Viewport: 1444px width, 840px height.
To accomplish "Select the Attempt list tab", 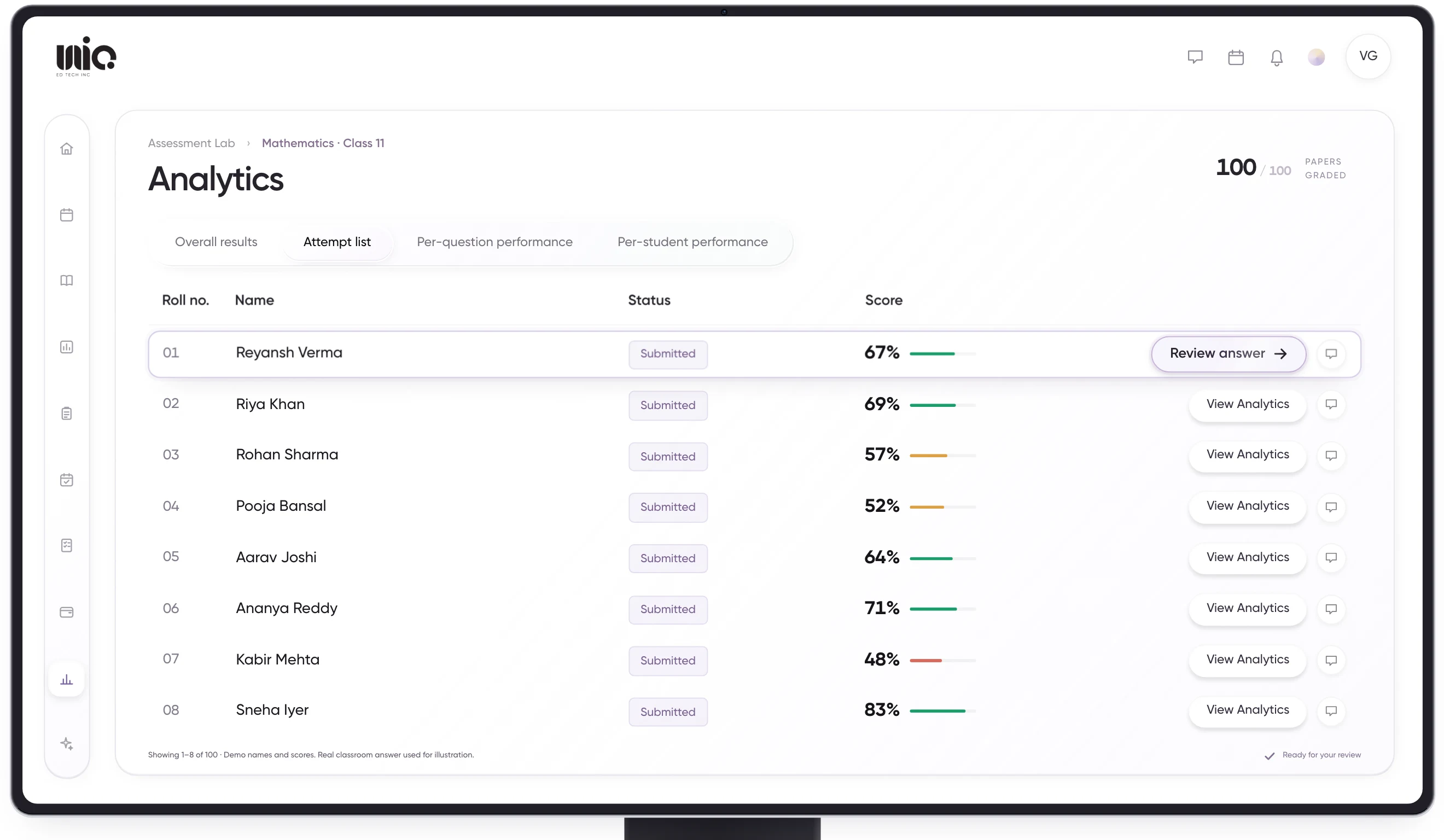I will click(x=337, y=242).
